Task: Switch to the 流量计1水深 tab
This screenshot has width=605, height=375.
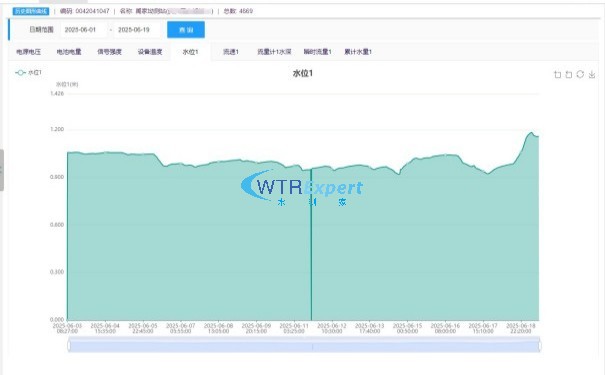Action: [x=274, y=52]
